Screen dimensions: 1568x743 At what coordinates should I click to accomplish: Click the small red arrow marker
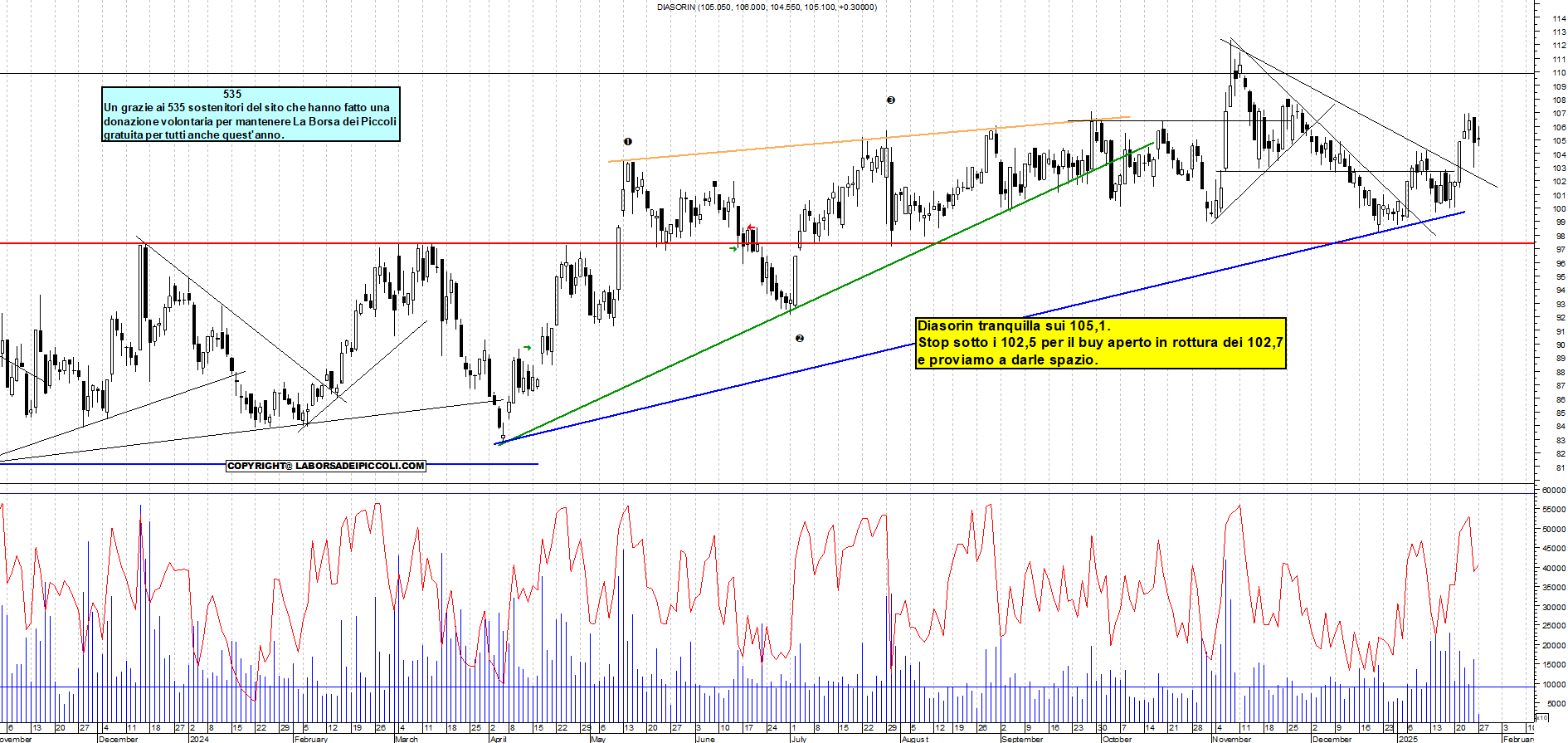[750, 227]
